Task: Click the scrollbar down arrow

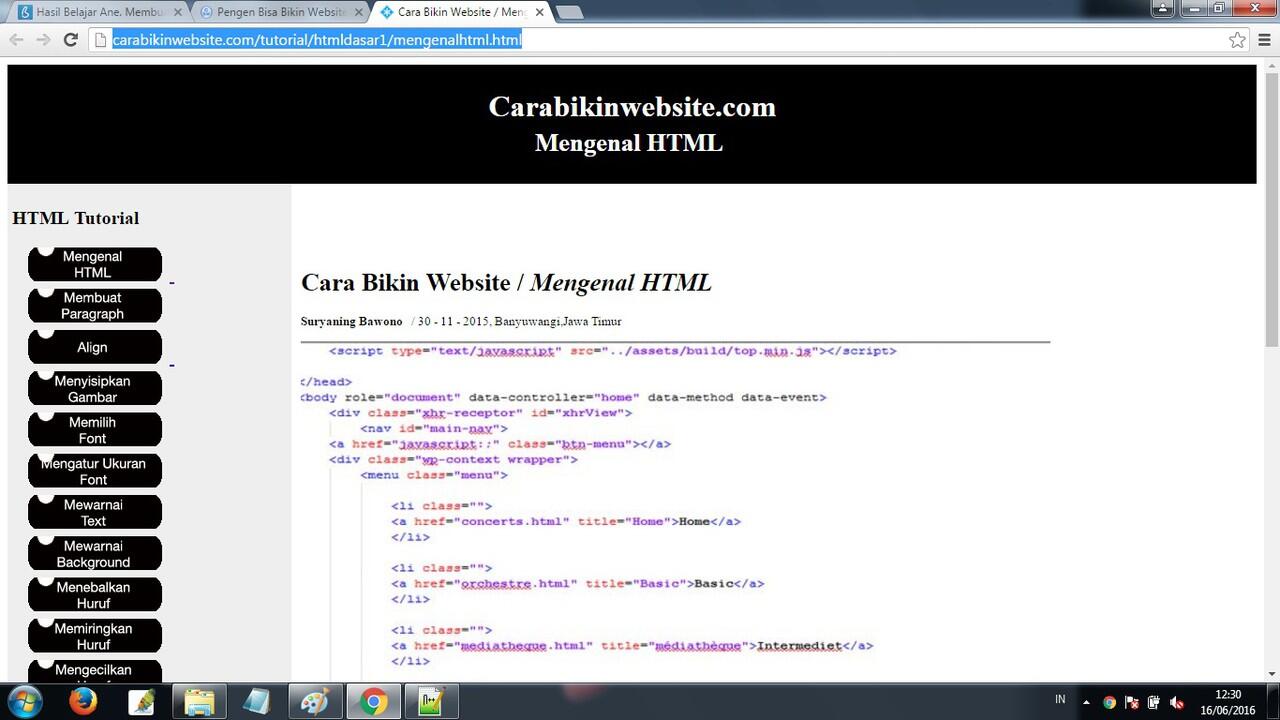Action: click(x=1271, y=674)
